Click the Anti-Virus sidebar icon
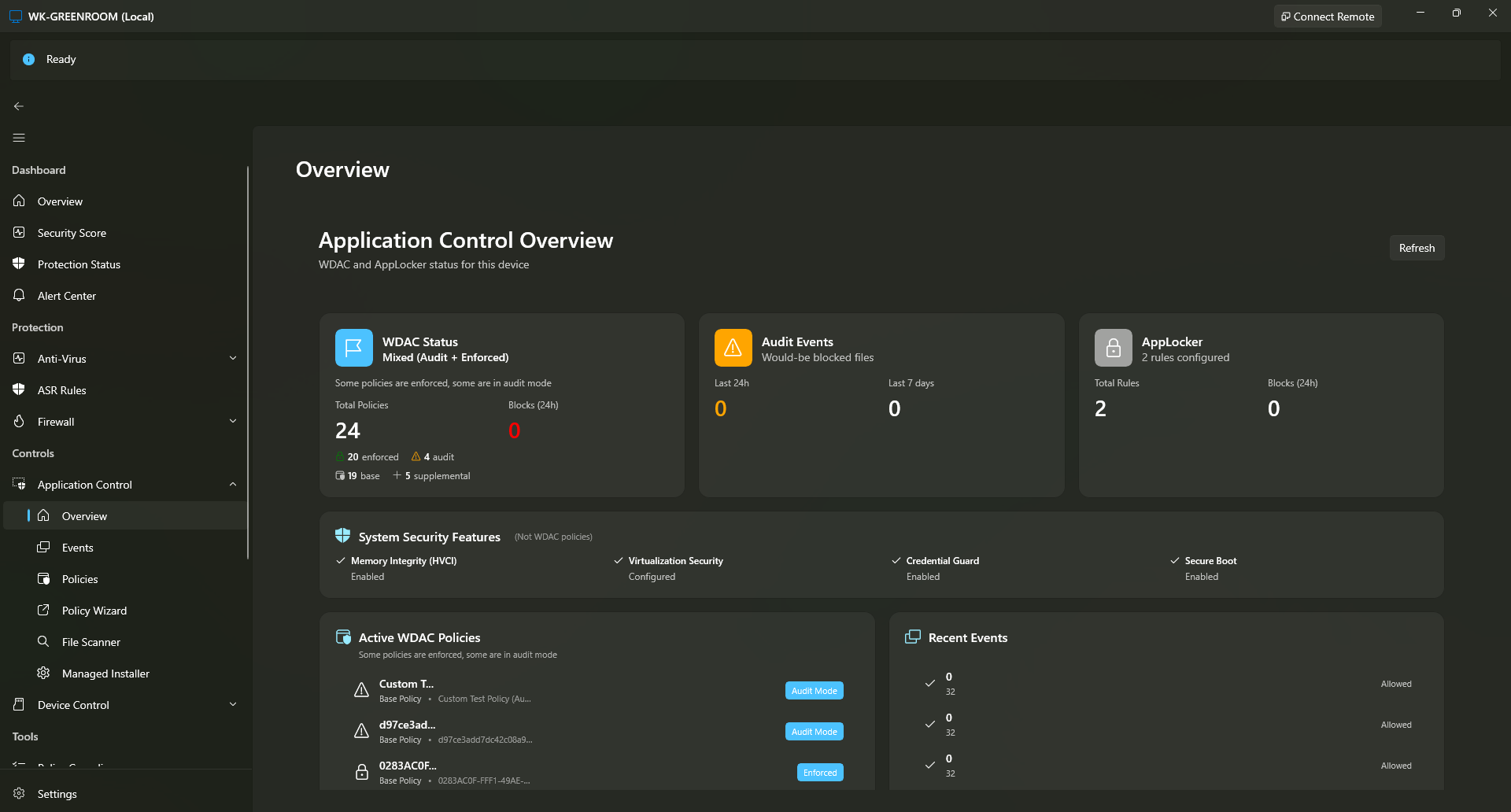Screen dimensions: 1511x812 click(x=19, y=358)
